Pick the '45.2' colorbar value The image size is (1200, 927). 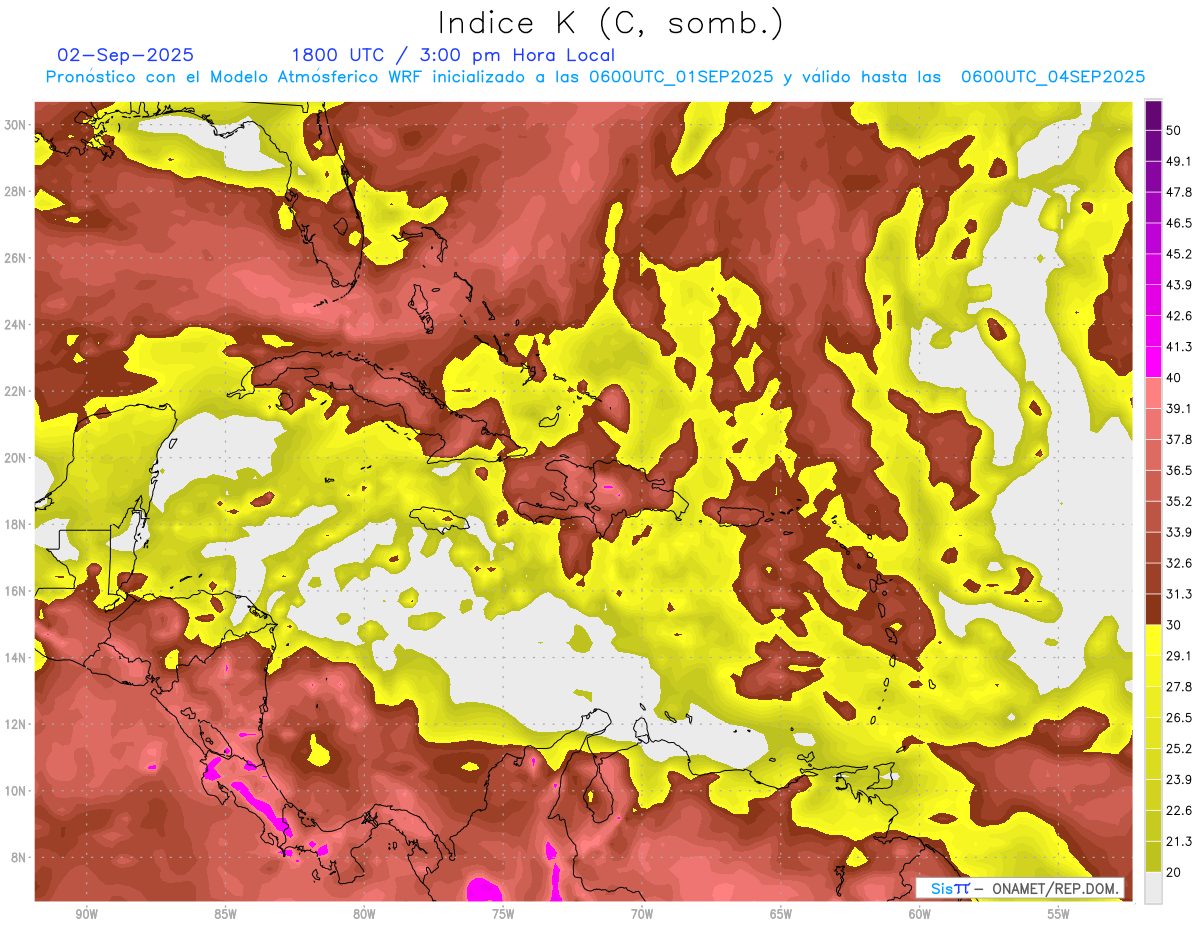(x=1180, y=254)
